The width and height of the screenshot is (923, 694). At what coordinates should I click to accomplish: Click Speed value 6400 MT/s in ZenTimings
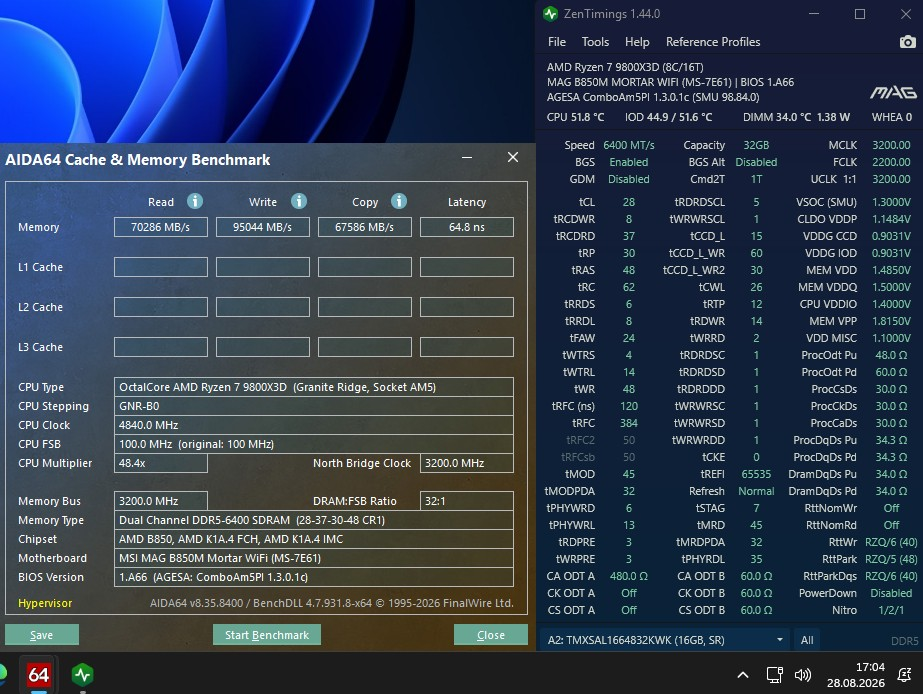click(x=629, y=145)
